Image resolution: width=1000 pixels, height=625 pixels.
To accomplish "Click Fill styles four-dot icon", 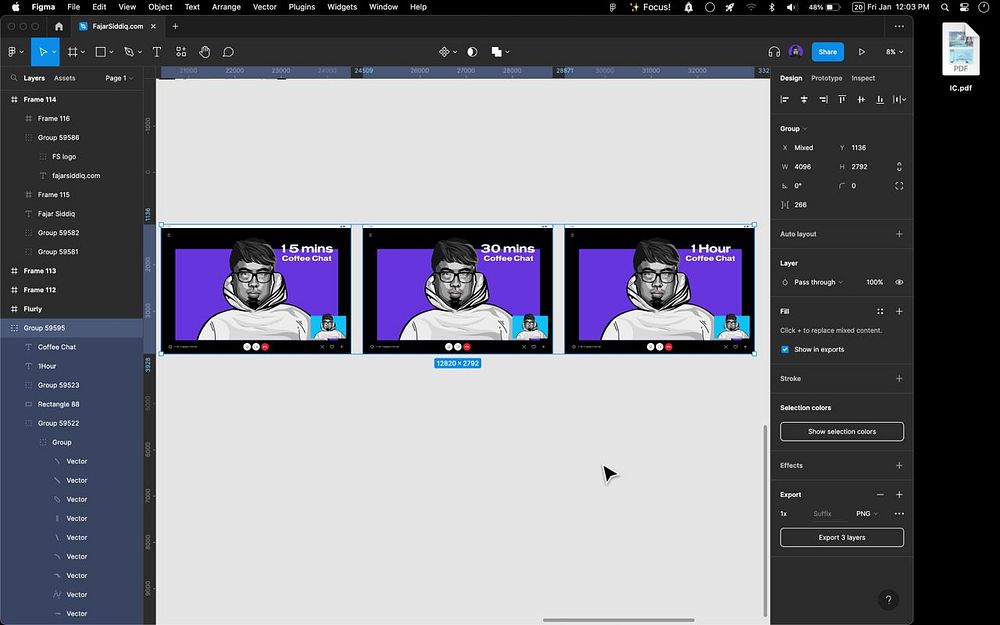I will tap(880, 311).
